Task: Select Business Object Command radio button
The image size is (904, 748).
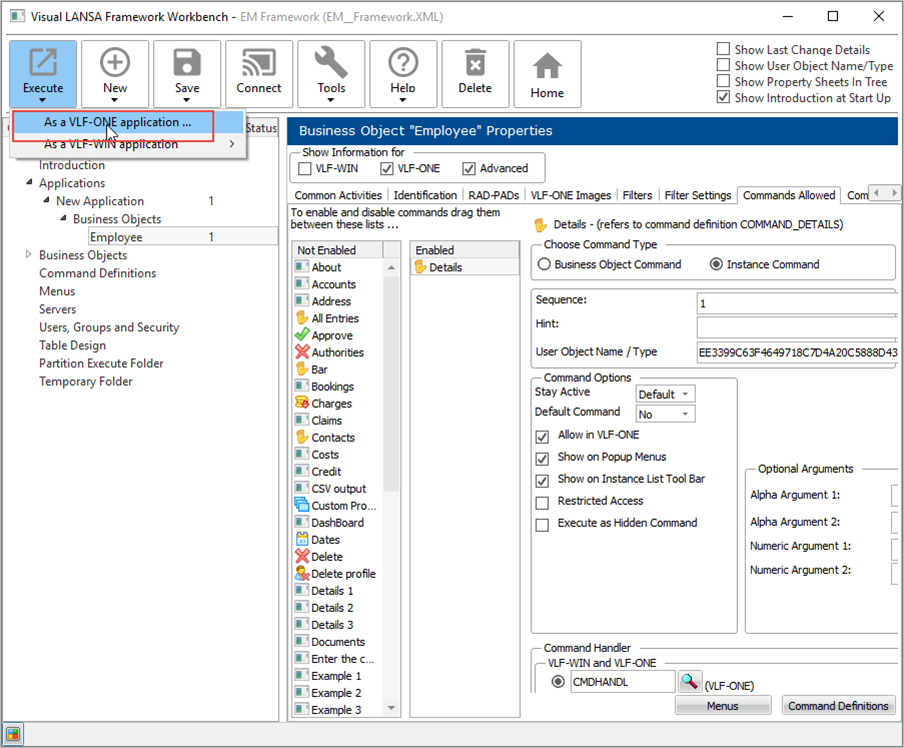Action: click(x=545, y=265)
